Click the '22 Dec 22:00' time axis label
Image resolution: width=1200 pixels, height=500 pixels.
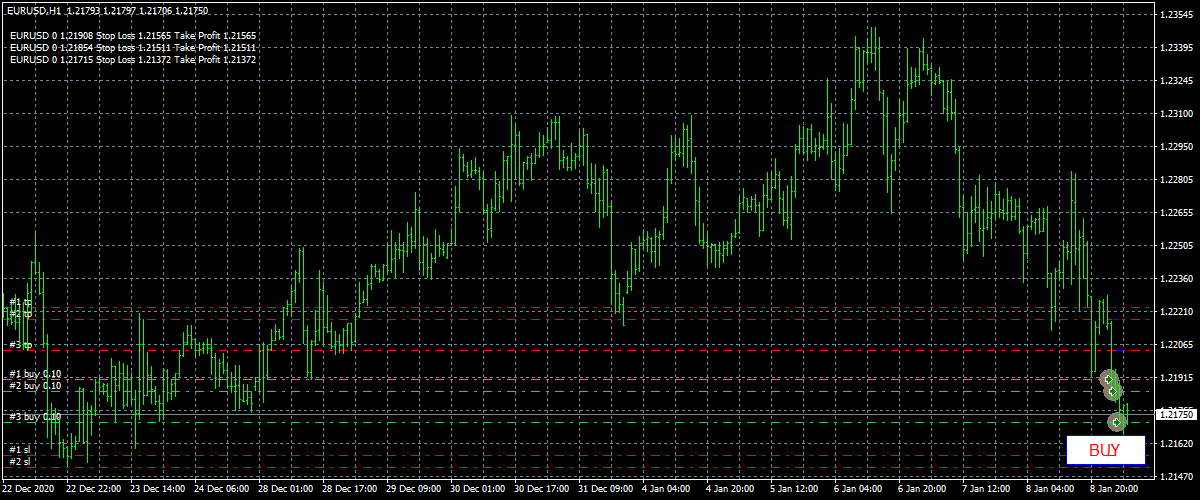94,490
